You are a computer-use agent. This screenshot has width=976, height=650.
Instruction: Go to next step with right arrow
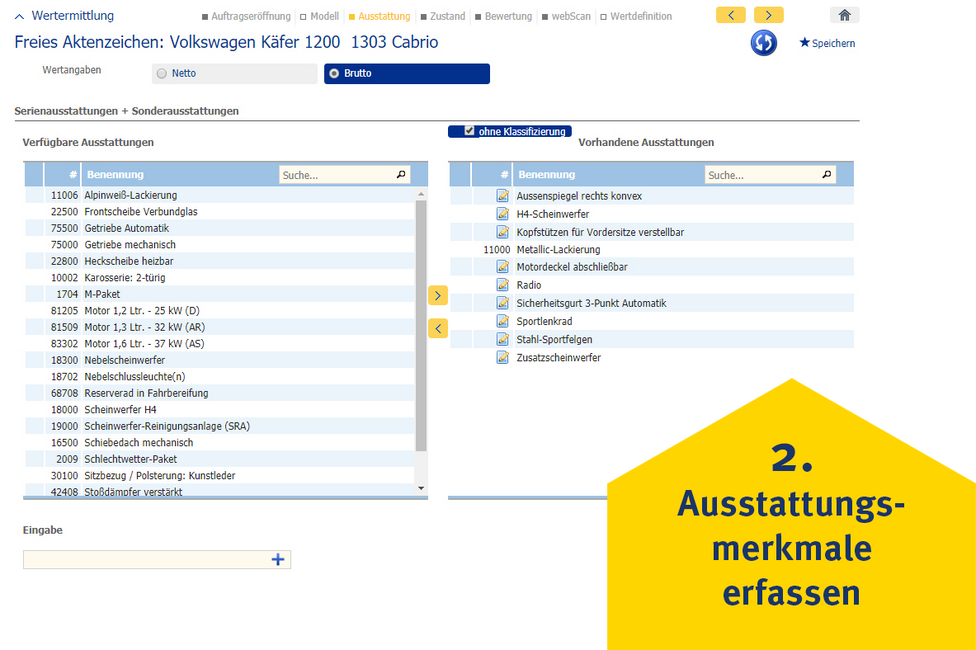[769, 15]
